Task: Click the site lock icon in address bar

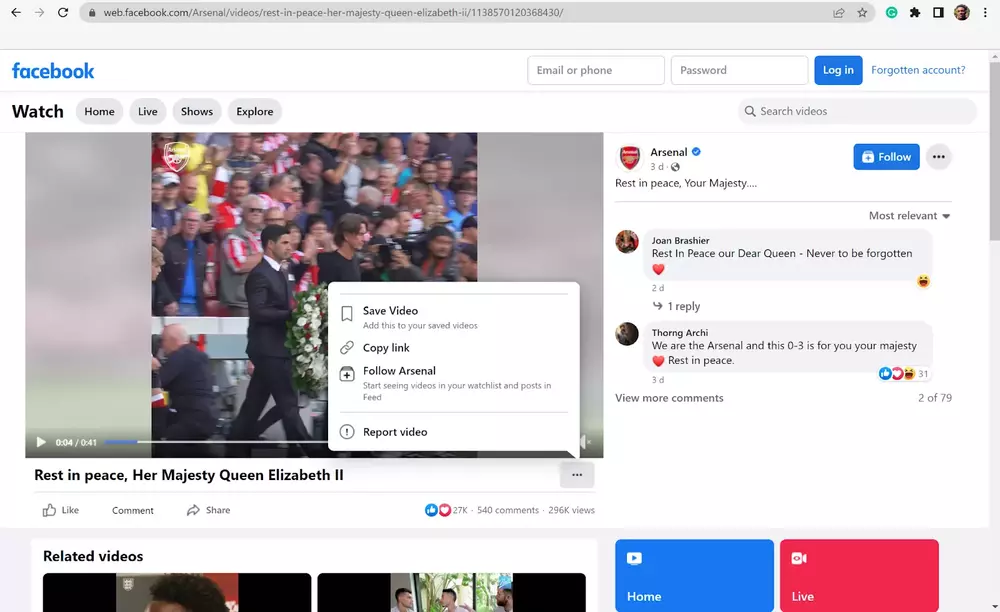Action: point(92,12)
